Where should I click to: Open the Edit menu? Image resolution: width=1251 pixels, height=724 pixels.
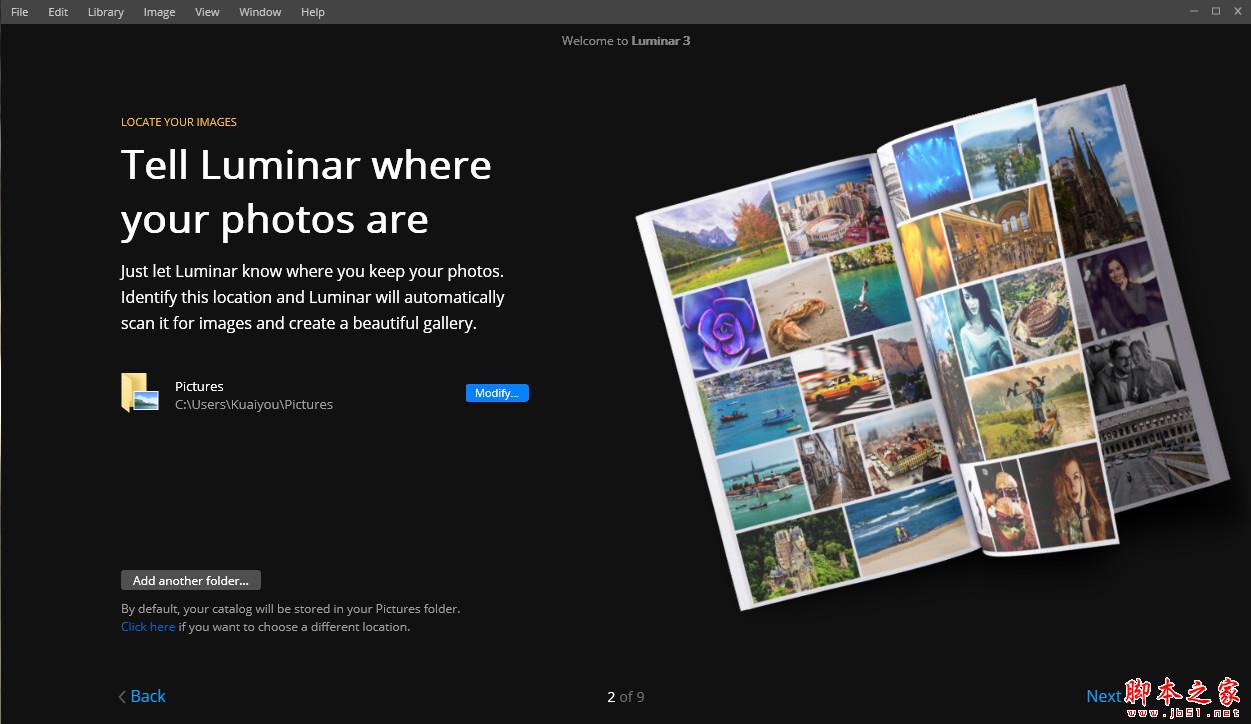pos(57,11)
